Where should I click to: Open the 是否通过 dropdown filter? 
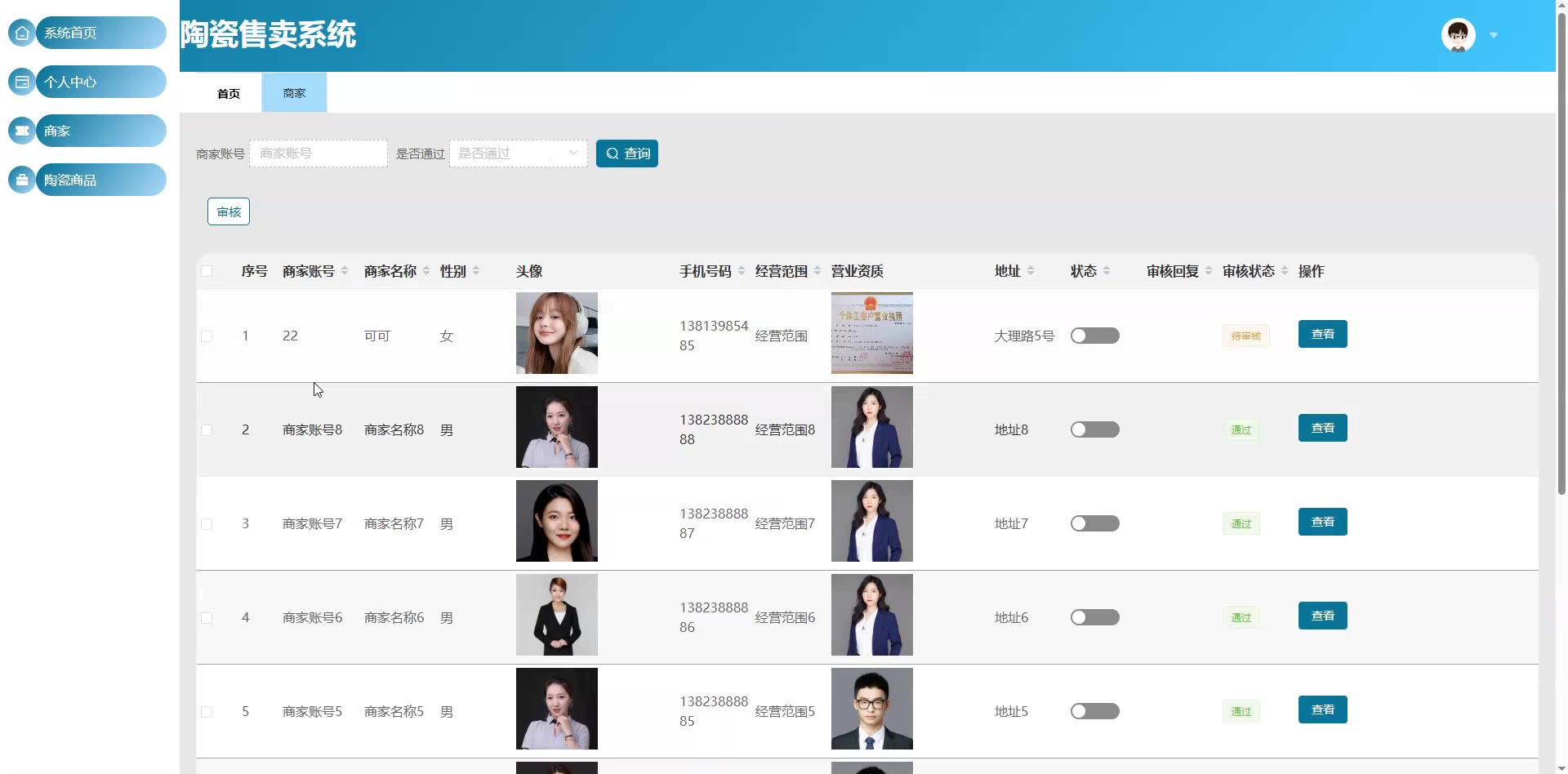pos(519,153)
